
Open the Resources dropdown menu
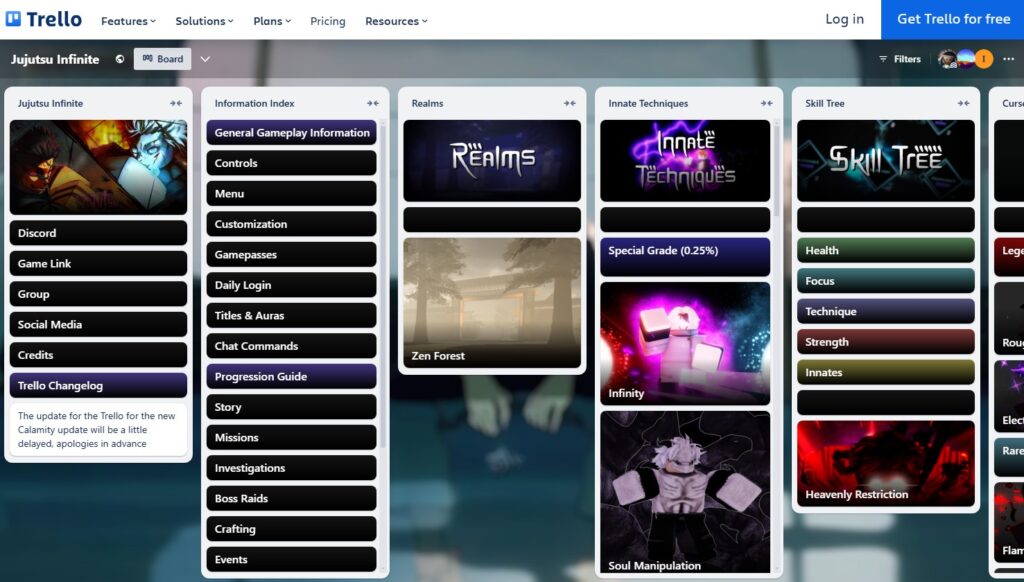pos(396,21)
